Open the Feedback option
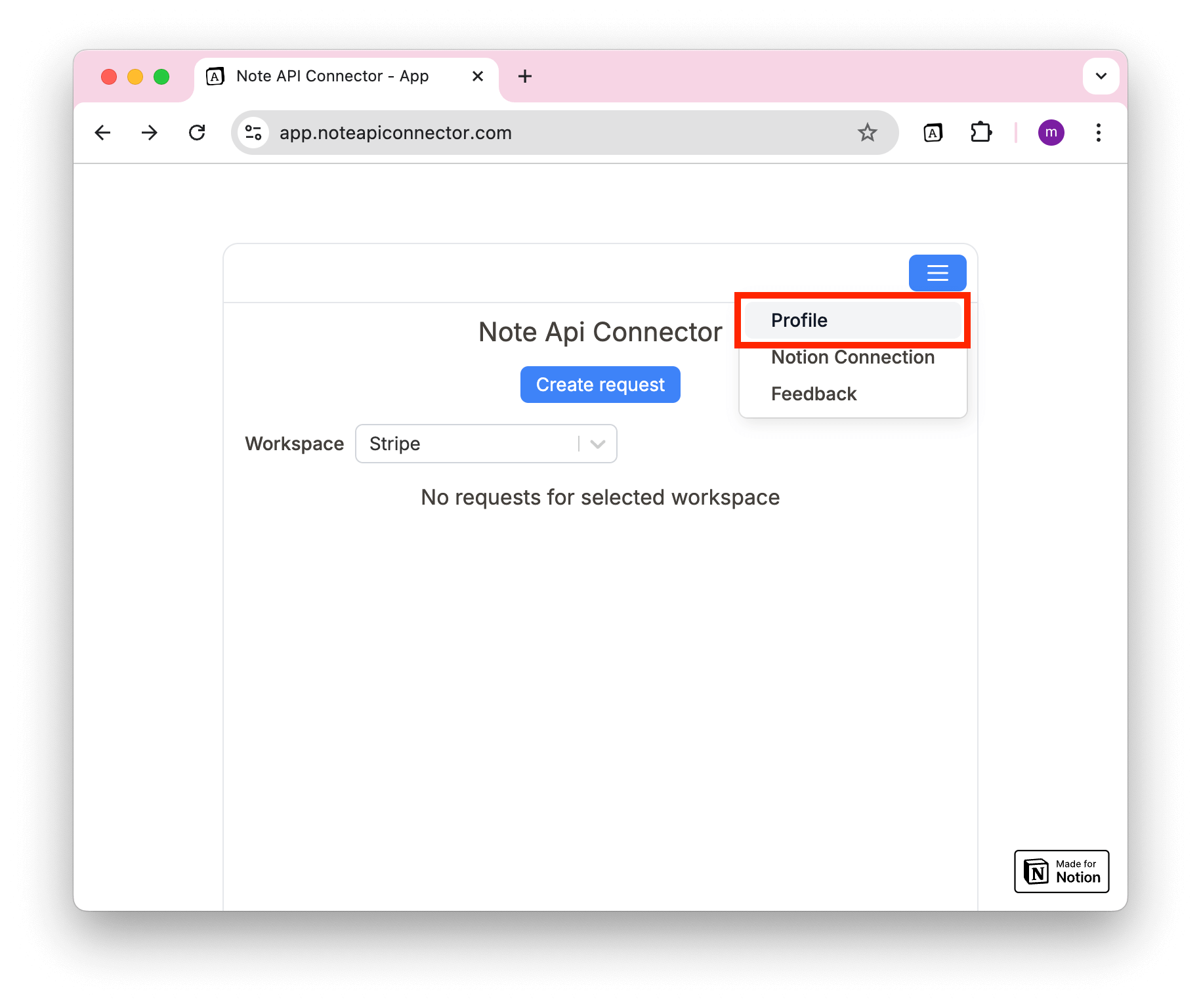Screen dimensions: 1201x1008 [x=814, y=393]
